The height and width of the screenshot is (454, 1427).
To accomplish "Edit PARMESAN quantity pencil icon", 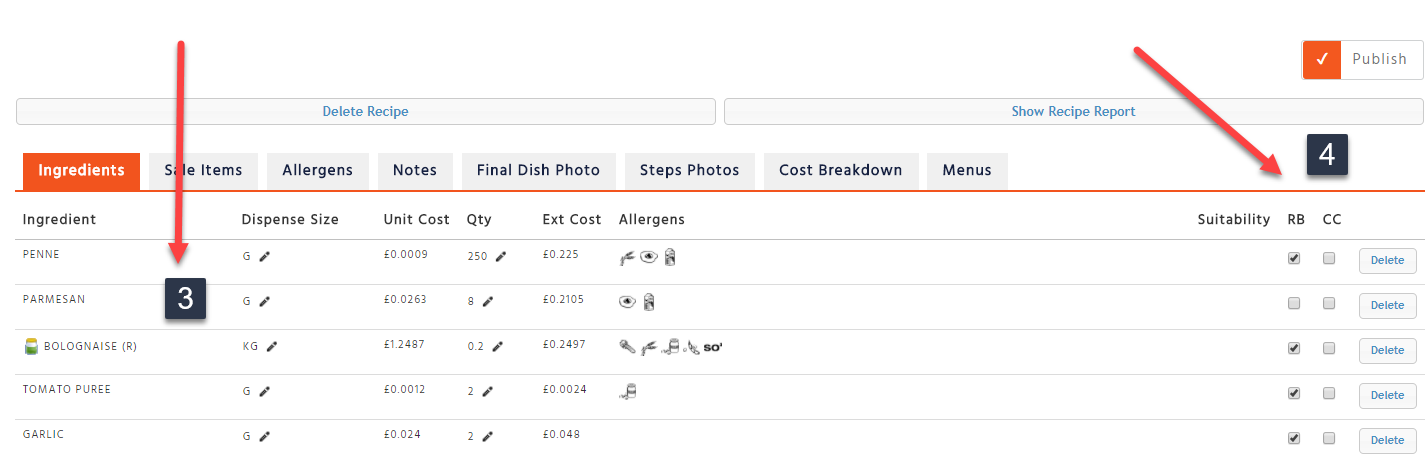I will tap(488, 301).
